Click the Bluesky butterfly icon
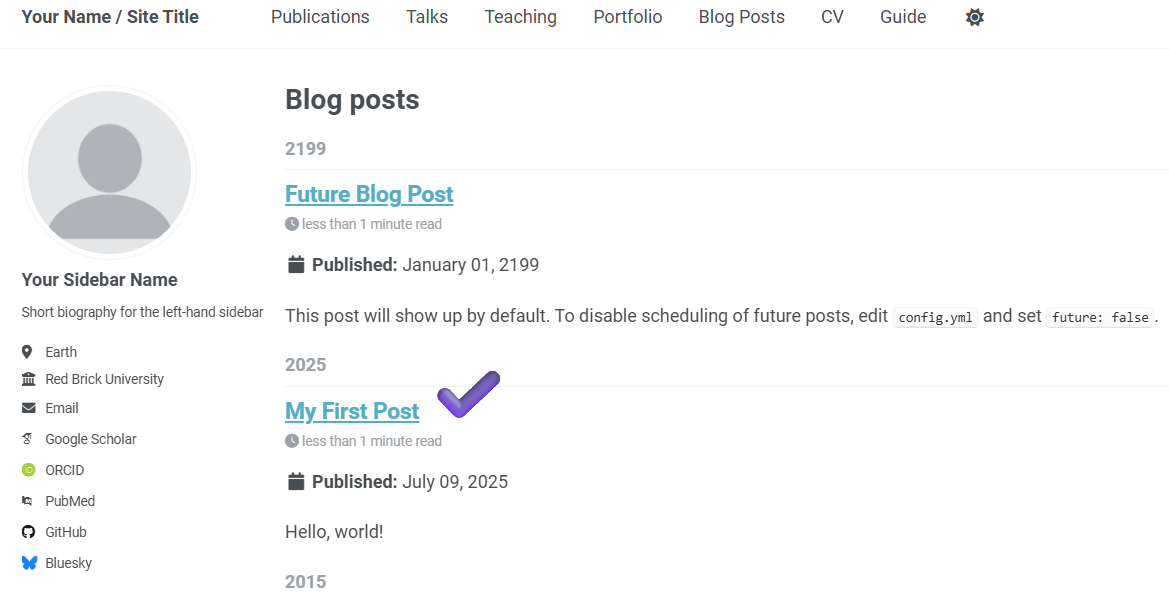The width and height of the screenshot is (1169, 599). pos(29,563)
